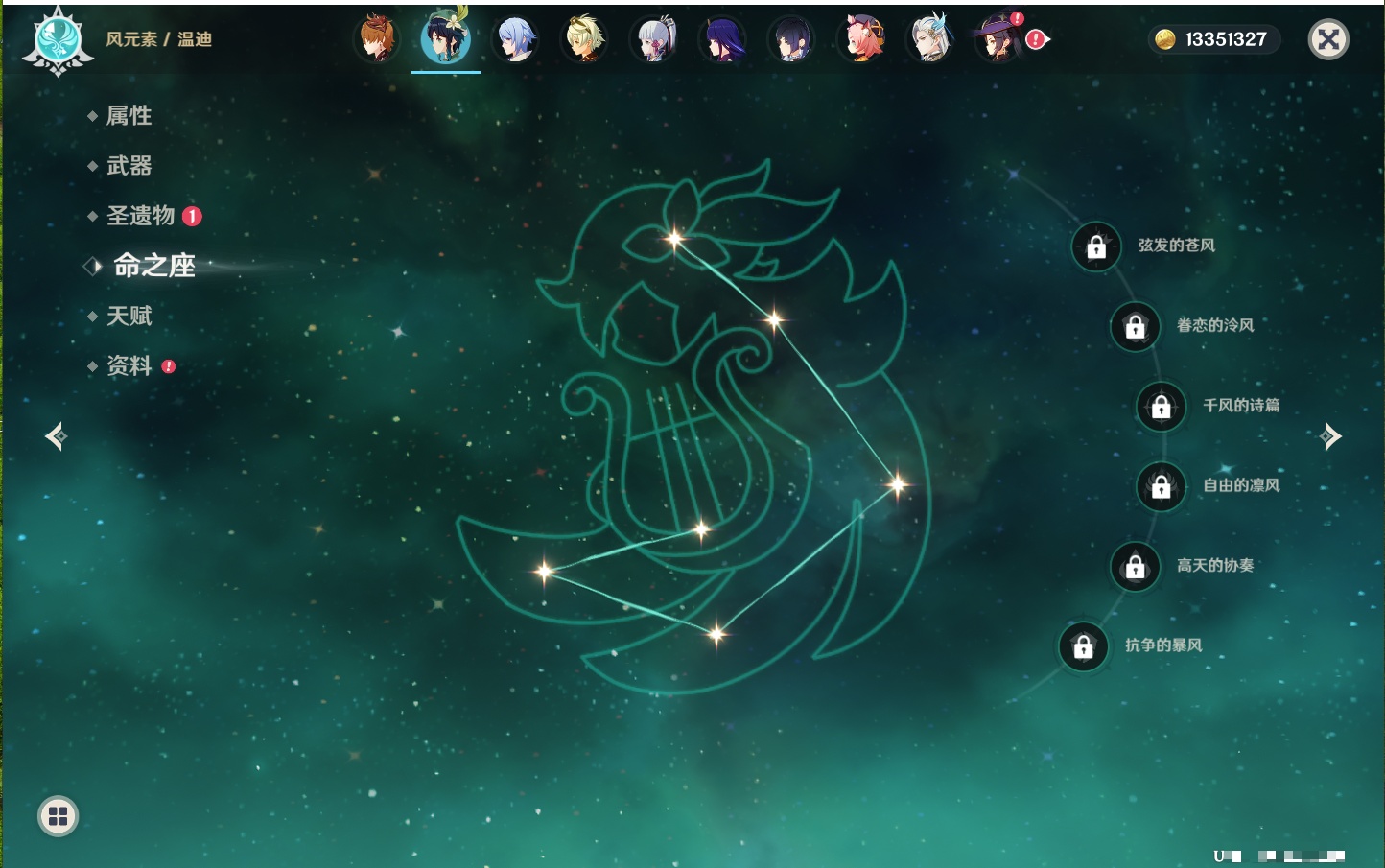This screenshot has height=868, width=1385.
Task: Open the 资料 profile tab
Action: tap(129, 365)
